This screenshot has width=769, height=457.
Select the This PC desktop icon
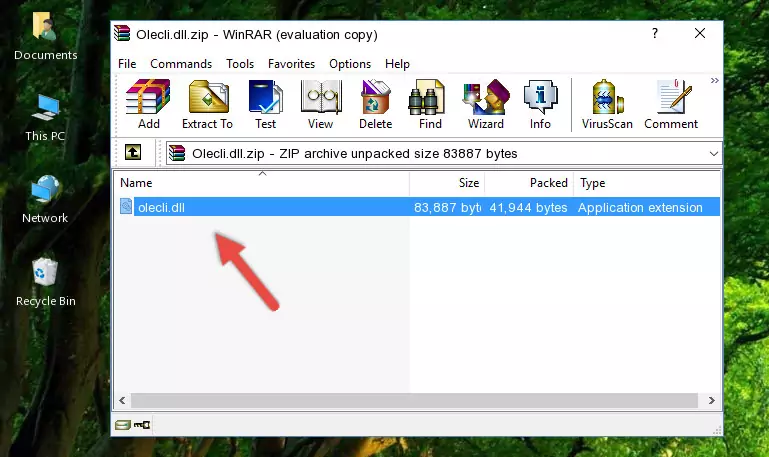point(45,118)
